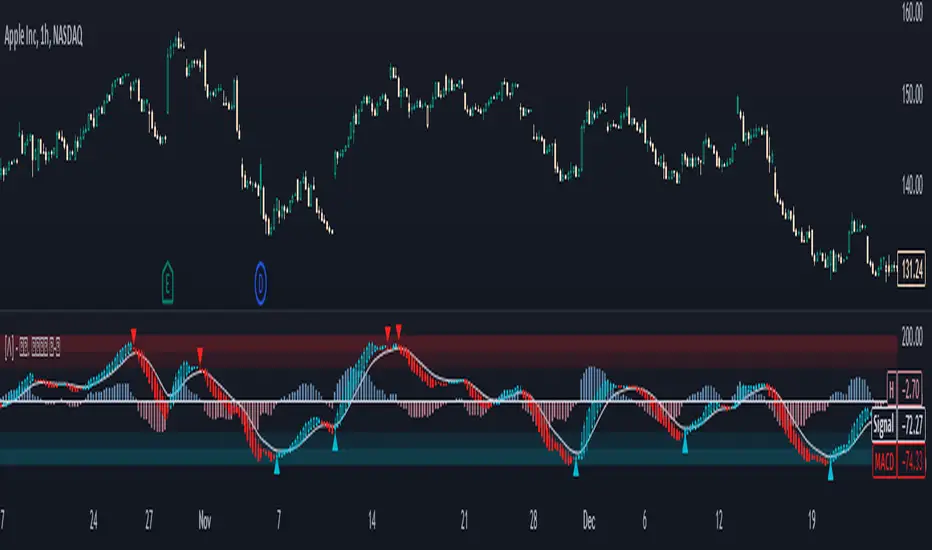Click the 19 date label on time axis
This screenshot has width=932, height=550.
click(x=811, y=521)
